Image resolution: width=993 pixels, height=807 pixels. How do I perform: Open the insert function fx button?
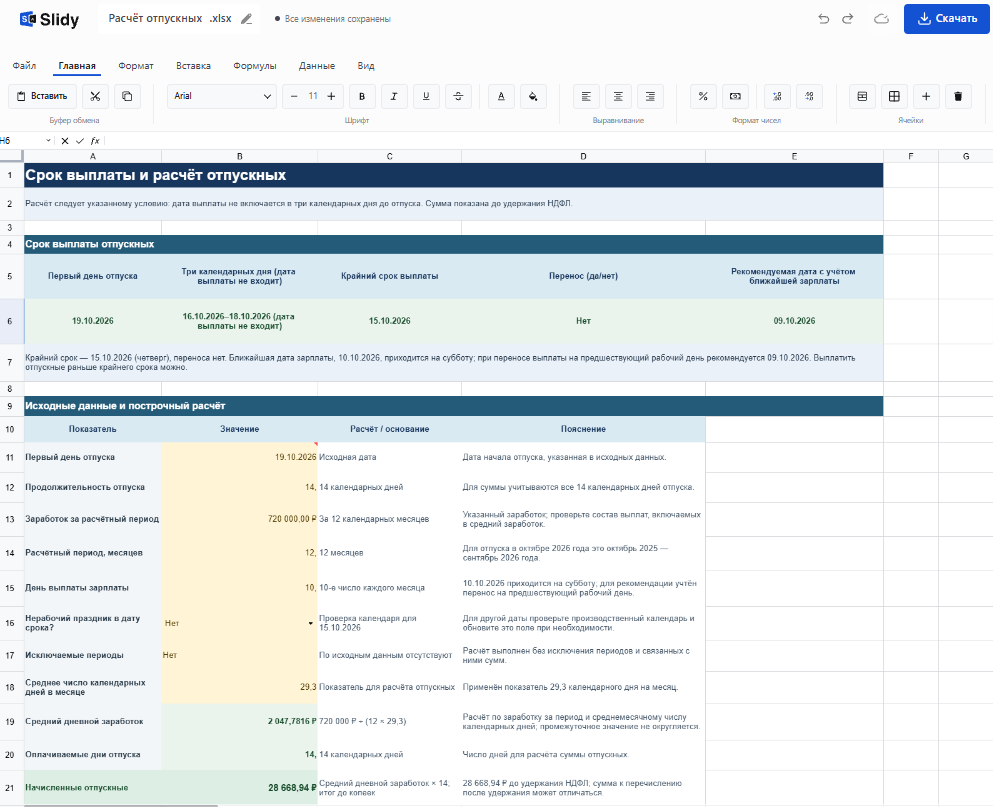(x=95, y=141)
